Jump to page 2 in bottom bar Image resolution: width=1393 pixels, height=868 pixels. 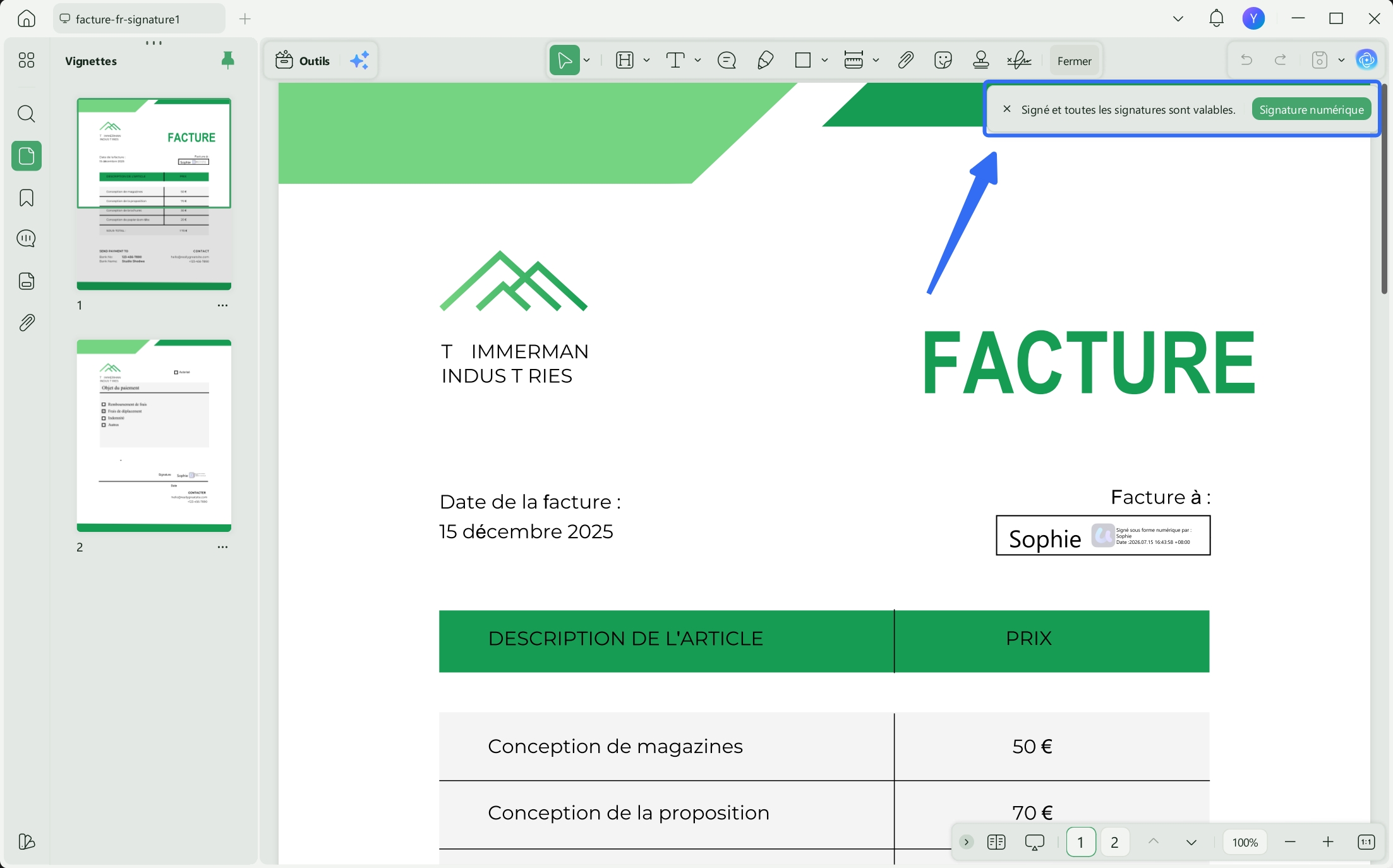coord(1114,842)
